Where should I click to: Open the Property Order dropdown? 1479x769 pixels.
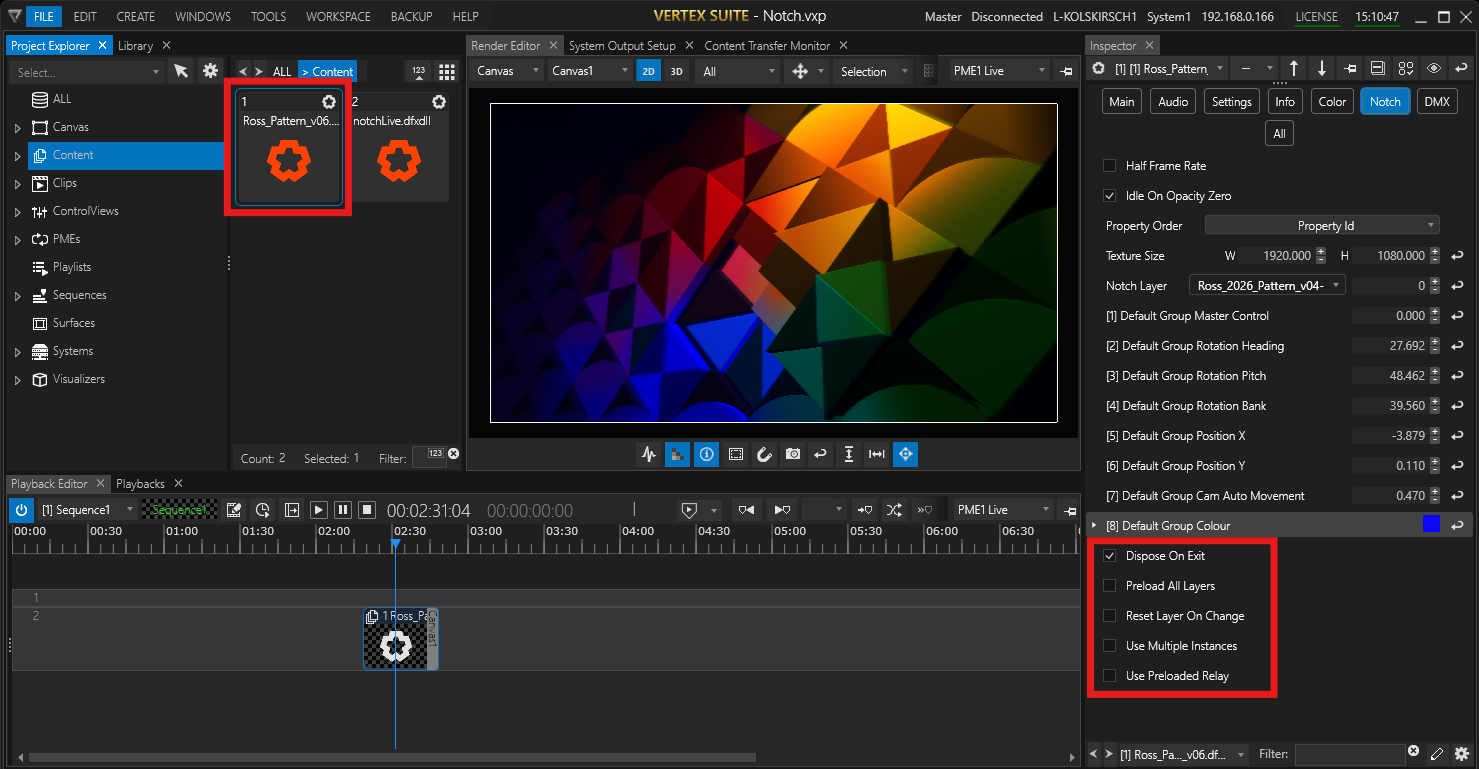1322,225
